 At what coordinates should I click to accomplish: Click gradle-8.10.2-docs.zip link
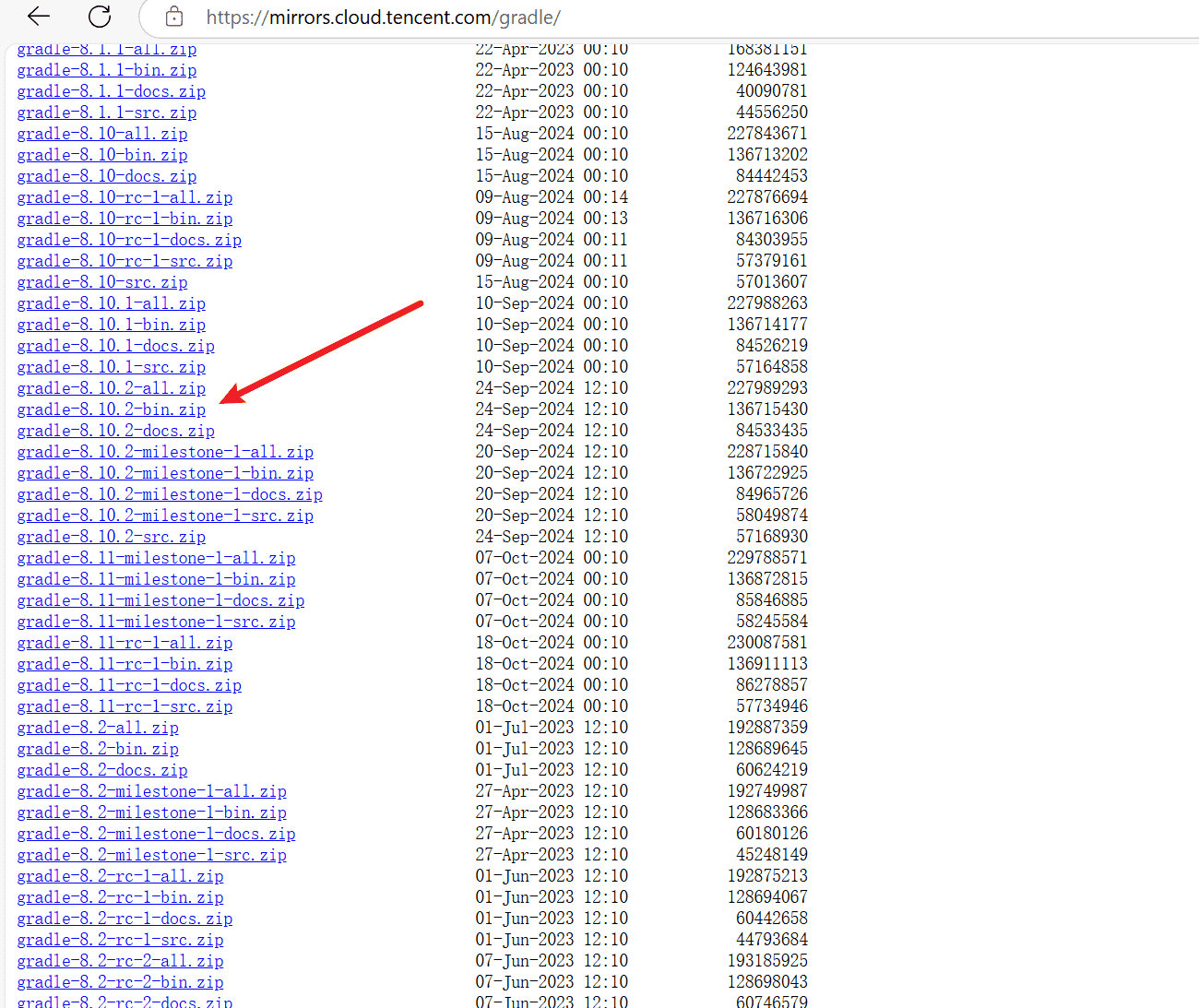coord(115,431)
